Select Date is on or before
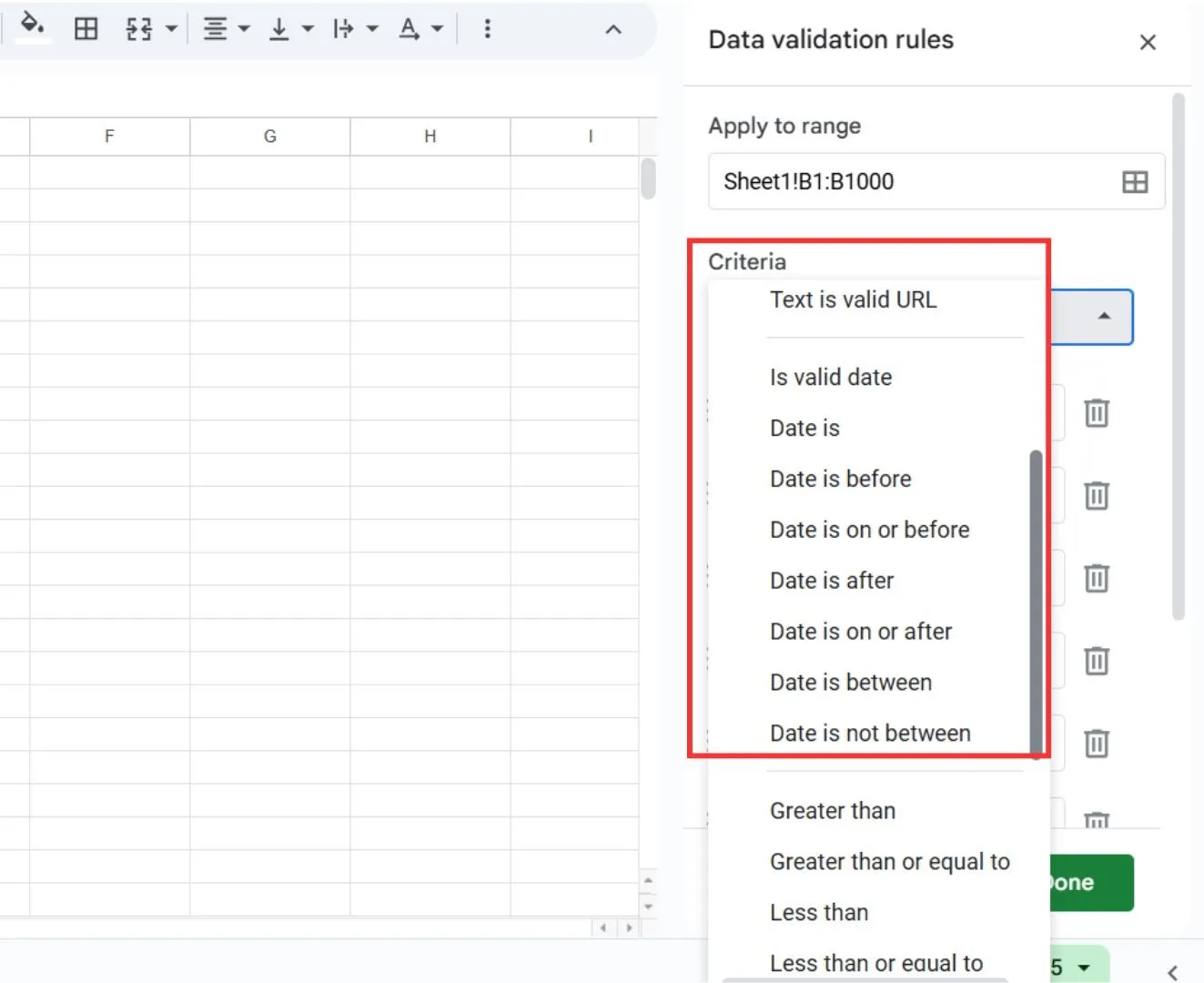The width and height of the screenshot is (1204, 983). tap(869, 530)
